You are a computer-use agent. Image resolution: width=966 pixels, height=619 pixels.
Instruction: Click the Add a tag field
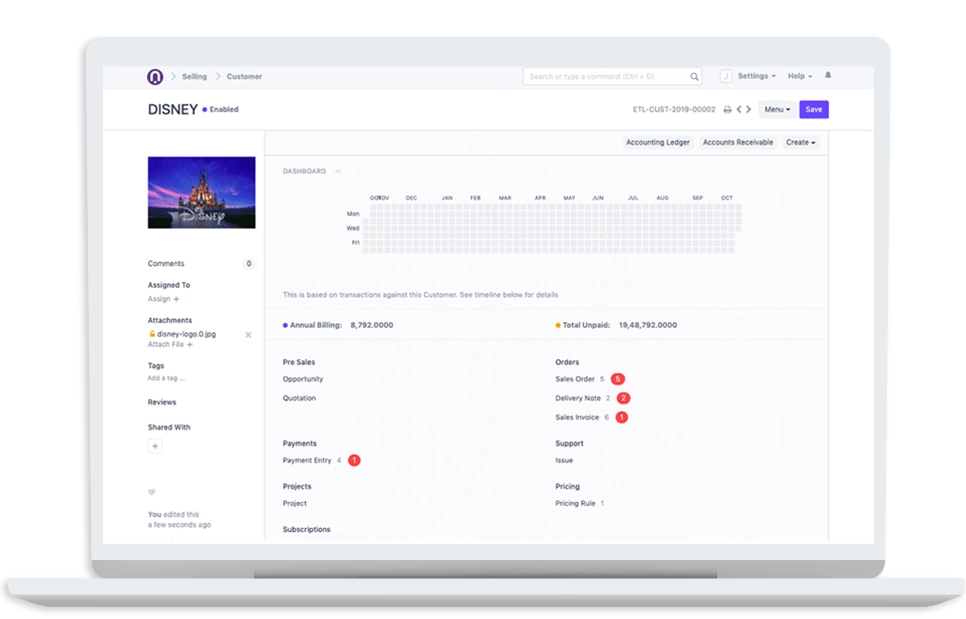coord(166,378)
